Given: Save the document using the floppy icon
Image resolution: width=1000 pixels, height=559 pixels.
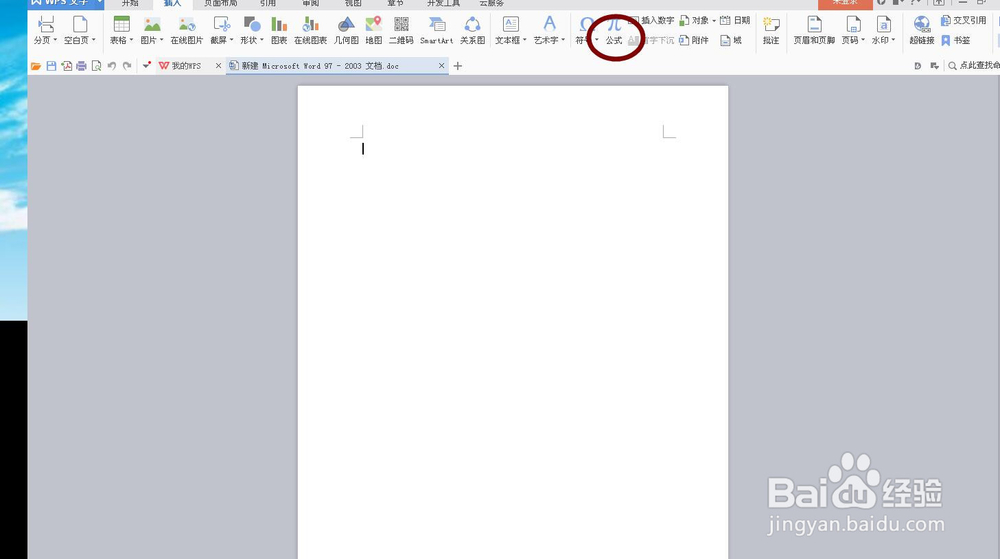Looking at the screenshot, I should [51, 66].
